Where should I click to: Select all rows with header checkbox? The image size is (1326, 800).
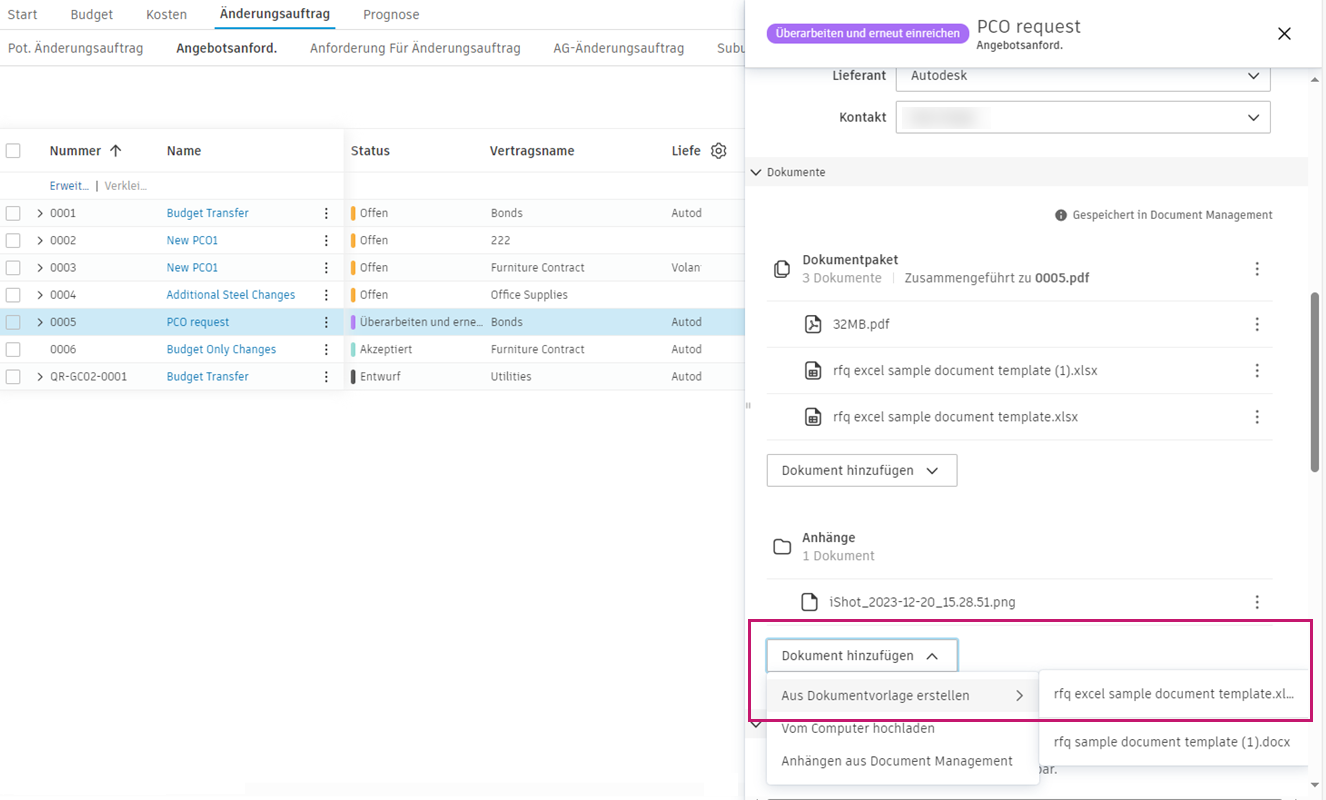tap(13, 151)
